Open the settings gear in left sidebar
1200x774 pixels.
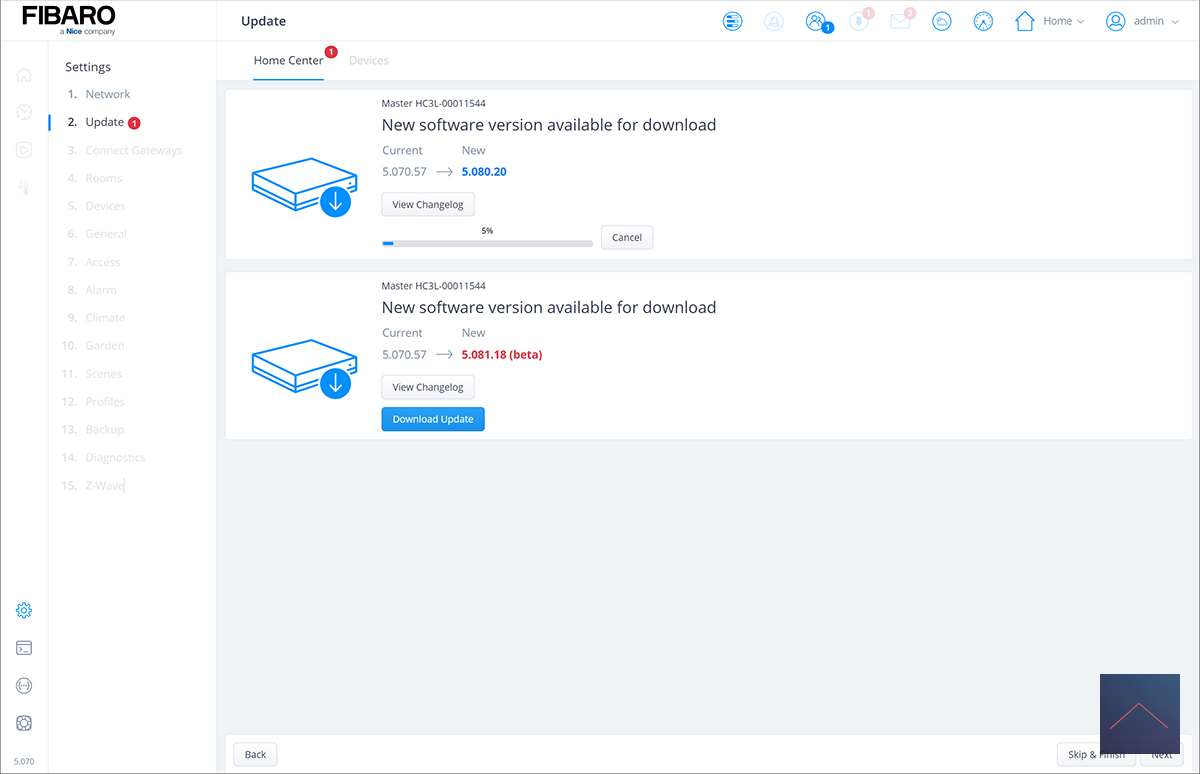(x=24, y=610)
